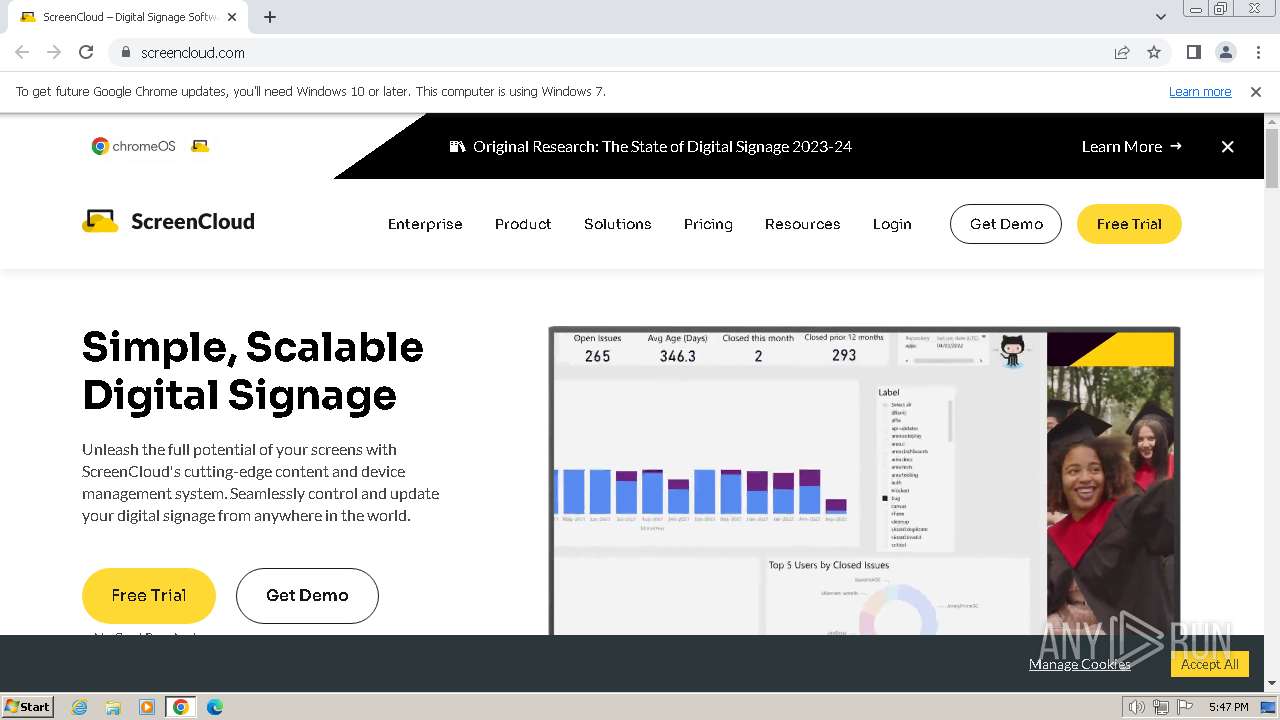Open Internet Explorer from the taskbar
Screen dimensions: 1280x720
80,707
